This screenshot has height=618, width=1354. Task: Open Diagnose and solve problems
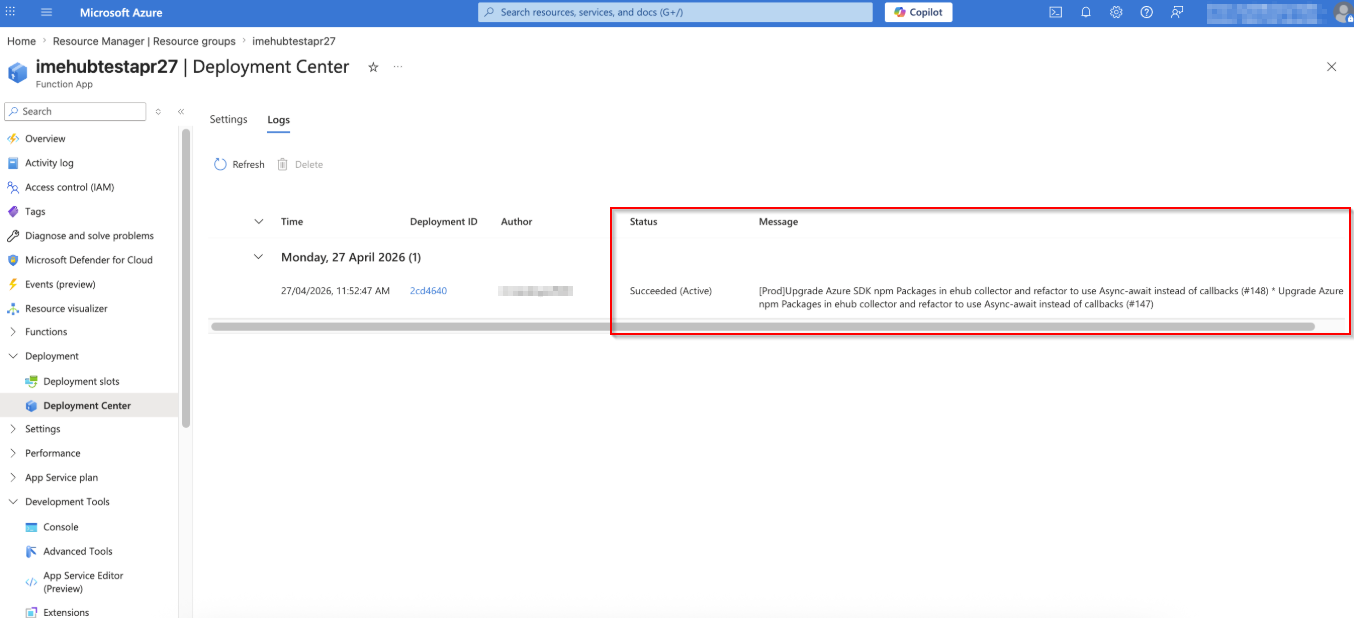click(x=89, y=236)
